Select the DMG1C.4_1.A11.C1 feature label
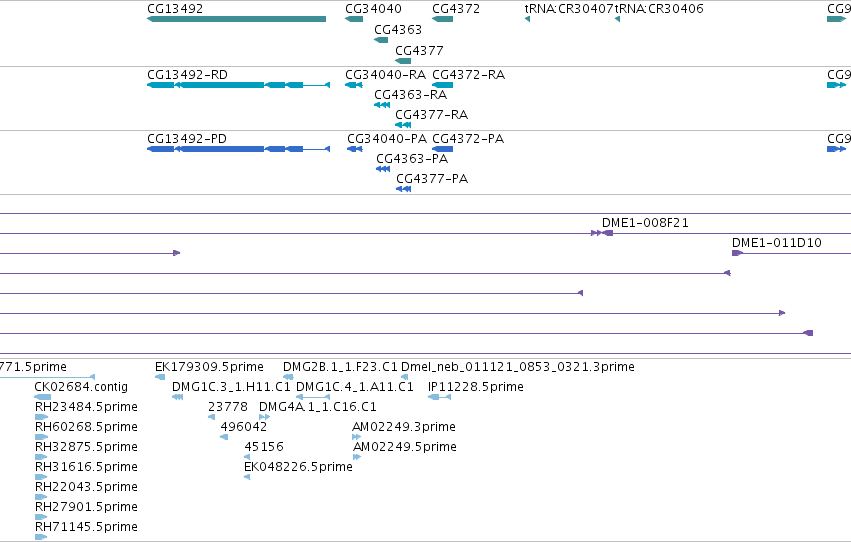851x542 pixels. [x=354, y=387]
